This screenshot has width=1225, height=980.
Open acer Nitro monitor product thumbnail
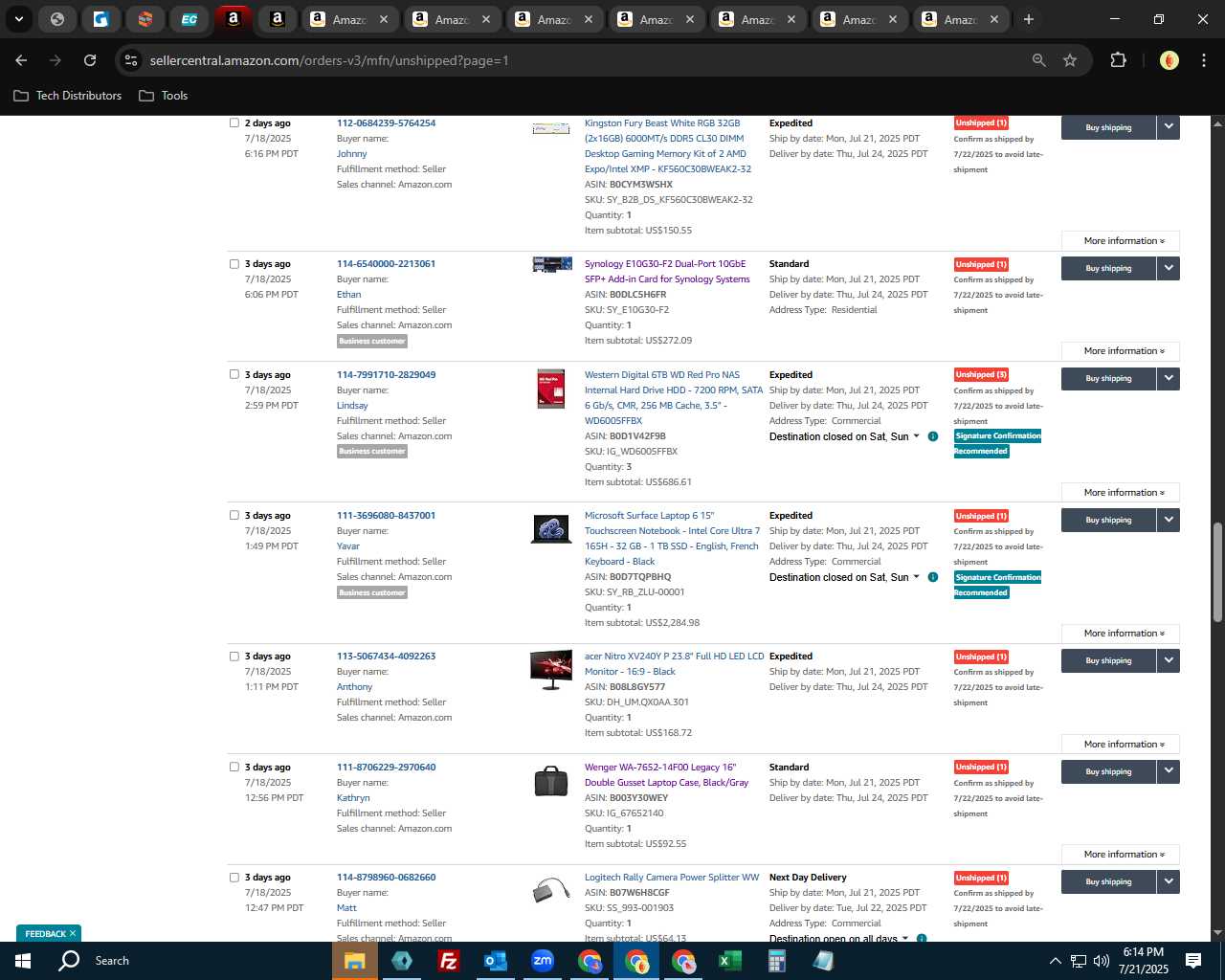(551, 670)
